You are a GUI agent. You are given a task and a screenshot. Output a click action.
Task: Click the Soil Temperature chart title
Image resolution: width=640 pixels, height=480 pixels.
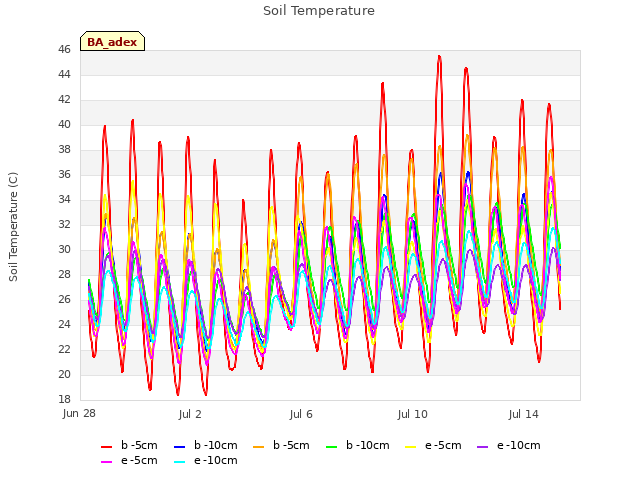[x=319, y=11]
